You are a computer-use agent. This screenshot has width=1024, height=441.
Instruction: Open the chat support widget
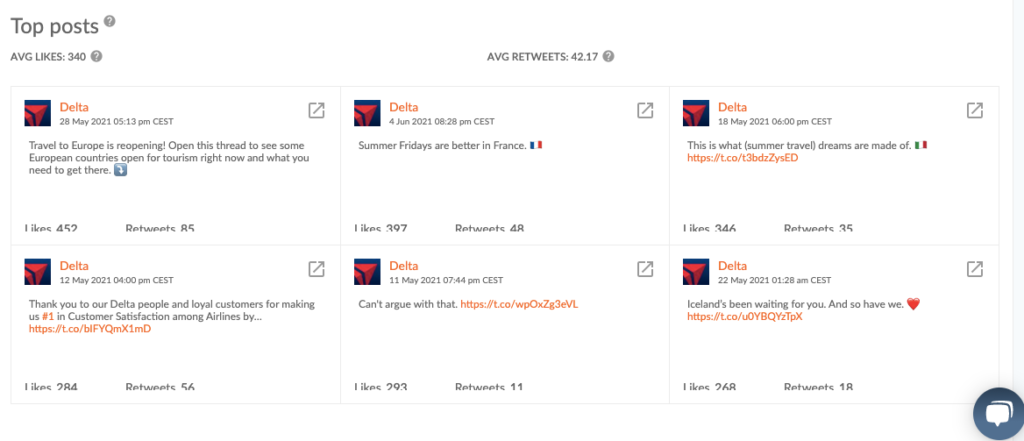click(998, 414)
